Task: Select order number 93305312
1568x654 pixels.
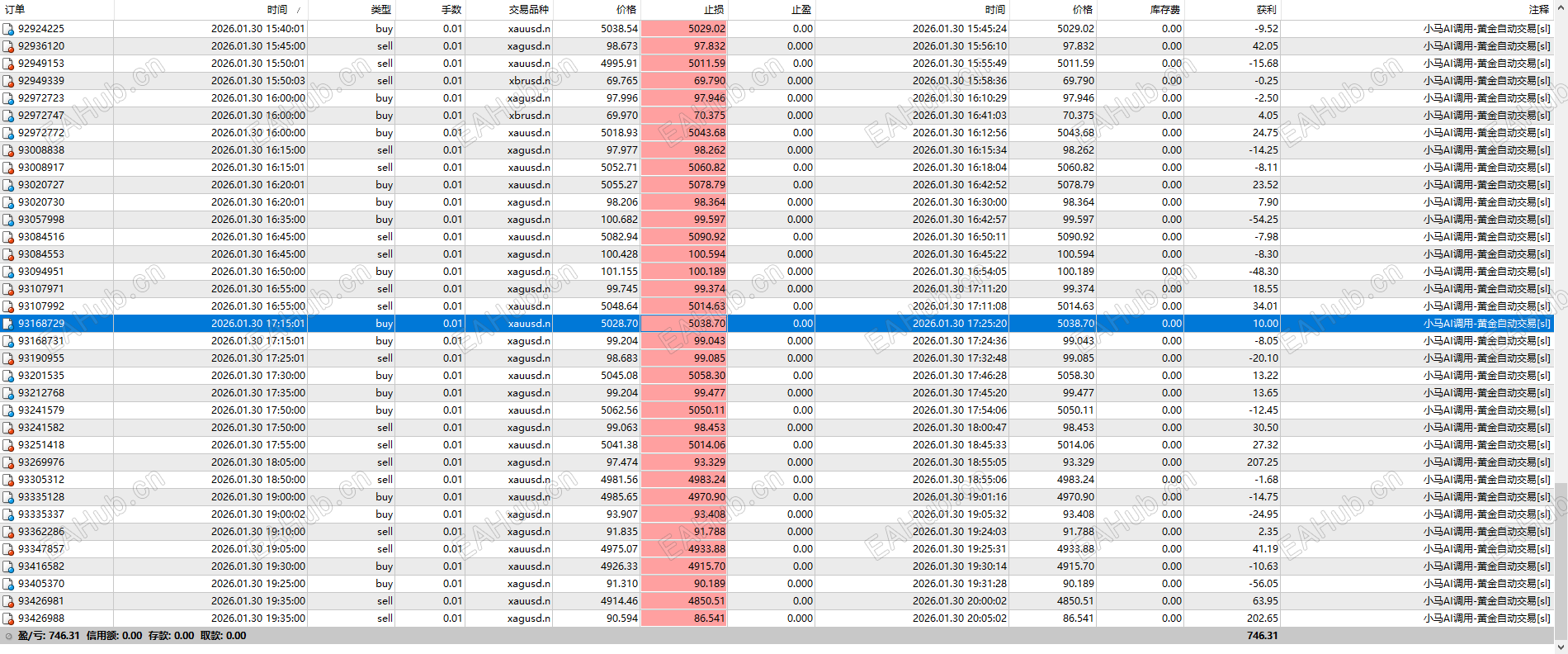Action: 41,480
